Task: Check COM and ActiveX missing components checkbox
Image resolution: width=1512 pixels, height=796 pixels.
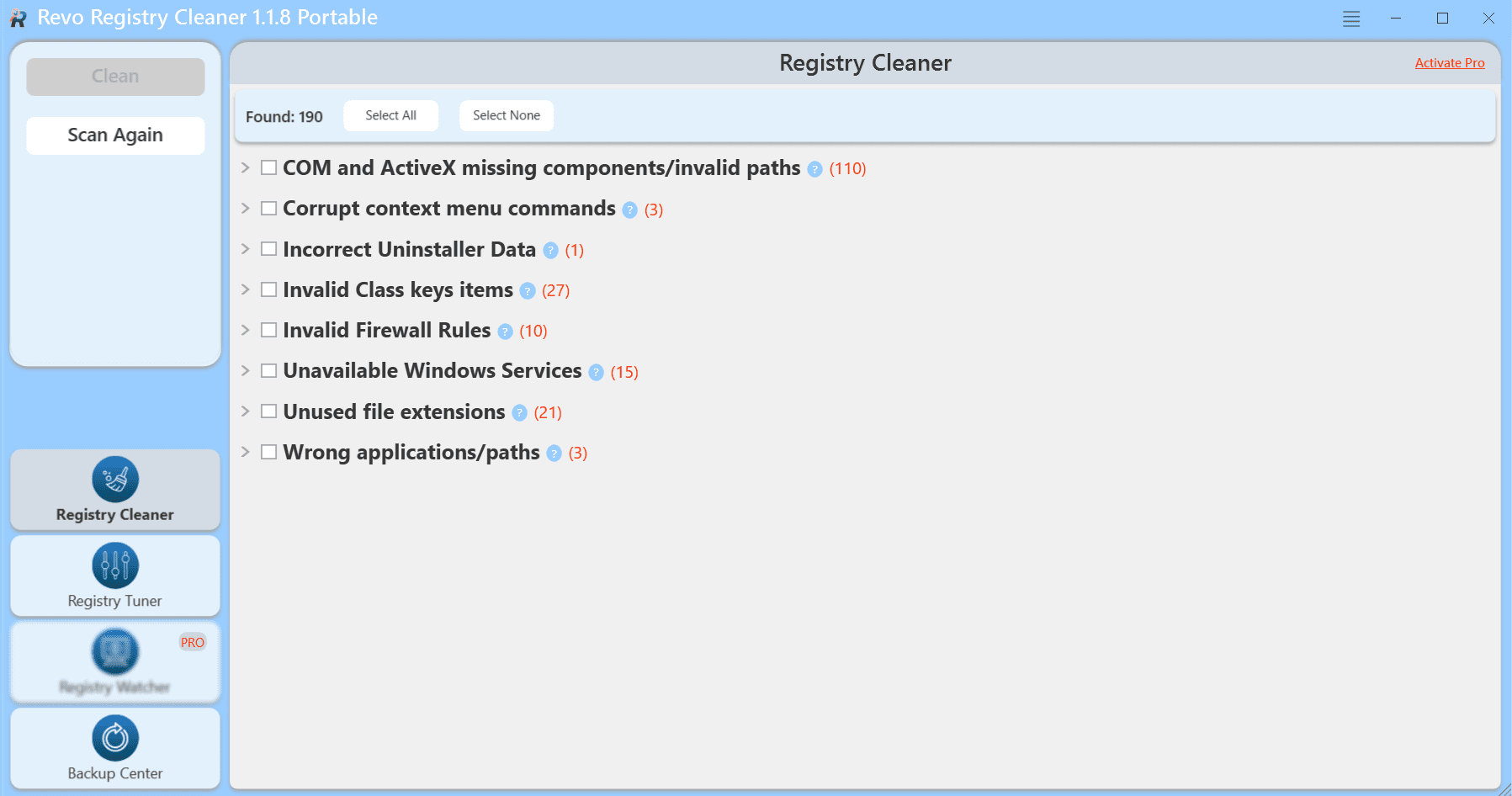Action: coord(268,167)
